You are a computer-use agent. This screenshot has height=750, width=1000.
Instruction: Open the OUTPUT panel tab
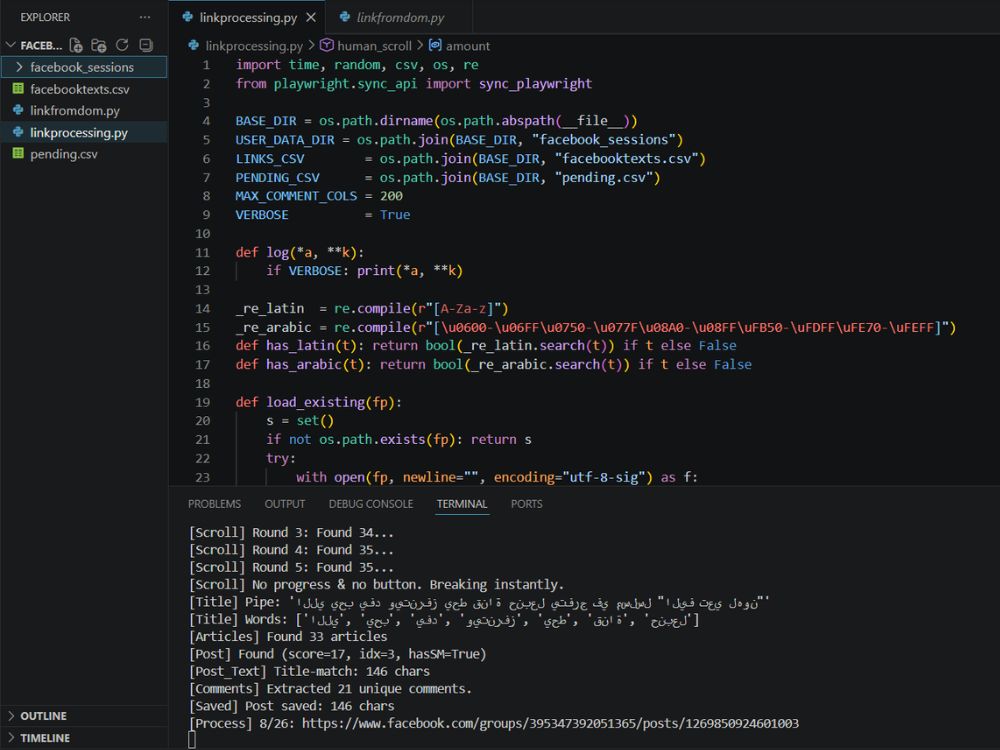point(285,504)
